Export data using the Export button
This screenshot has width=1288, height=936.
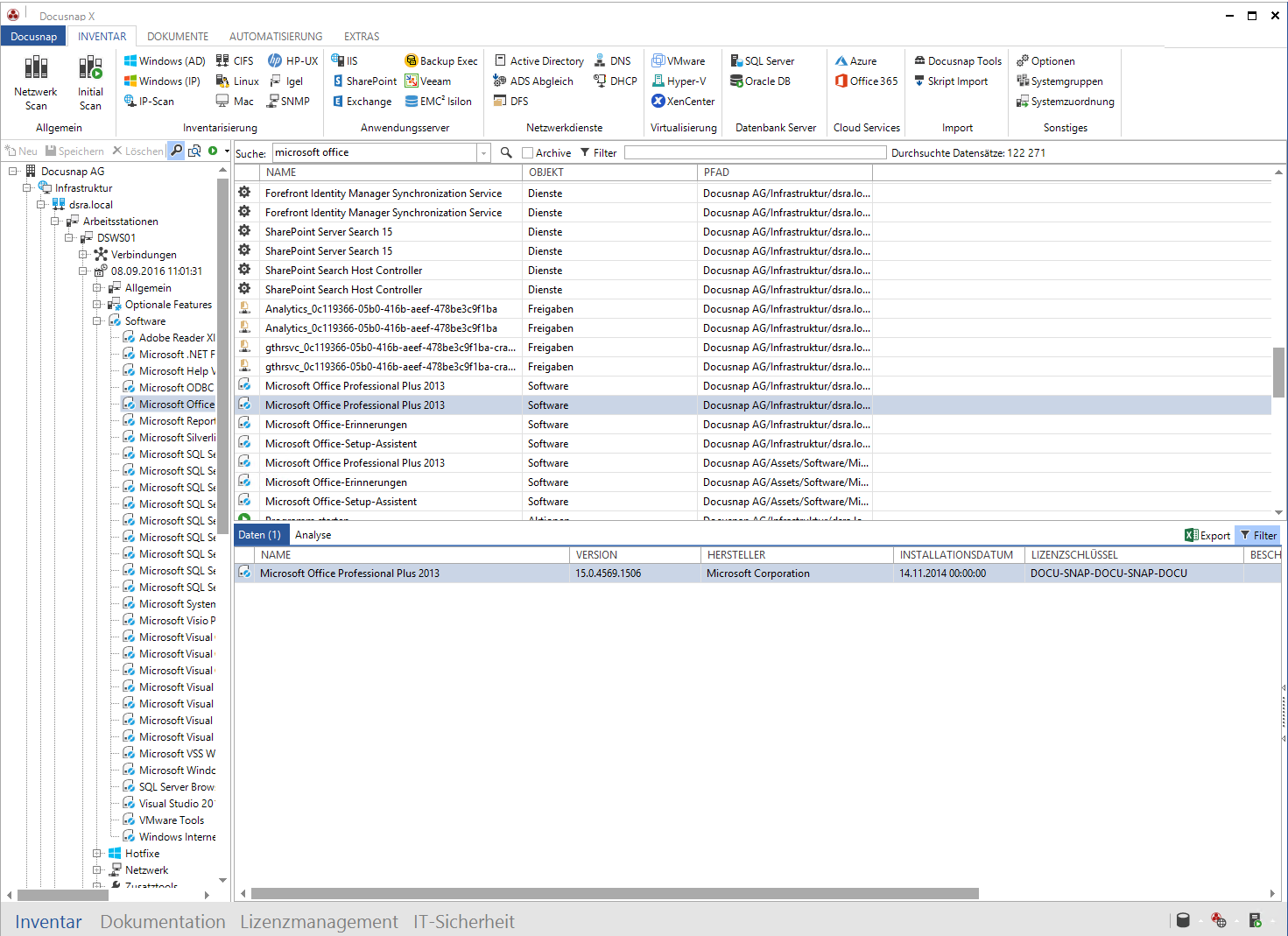1207,535
